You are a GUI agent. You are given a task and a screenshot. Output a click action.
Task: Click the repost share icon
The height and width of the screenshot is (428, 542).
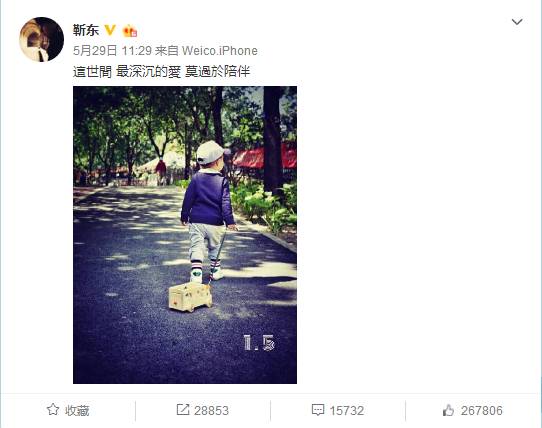click(x=183, y=409)
